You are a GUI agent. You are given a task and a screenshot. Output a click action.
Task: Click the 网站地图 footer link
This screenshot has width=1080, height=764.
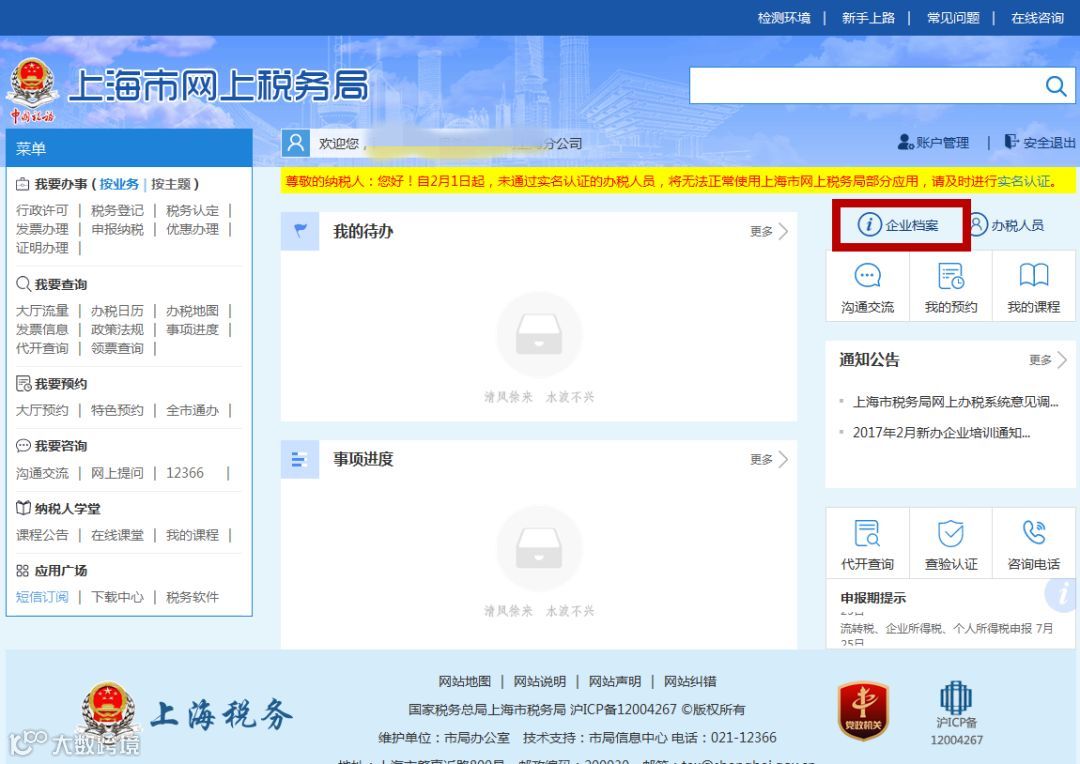(x=464, y=681)
